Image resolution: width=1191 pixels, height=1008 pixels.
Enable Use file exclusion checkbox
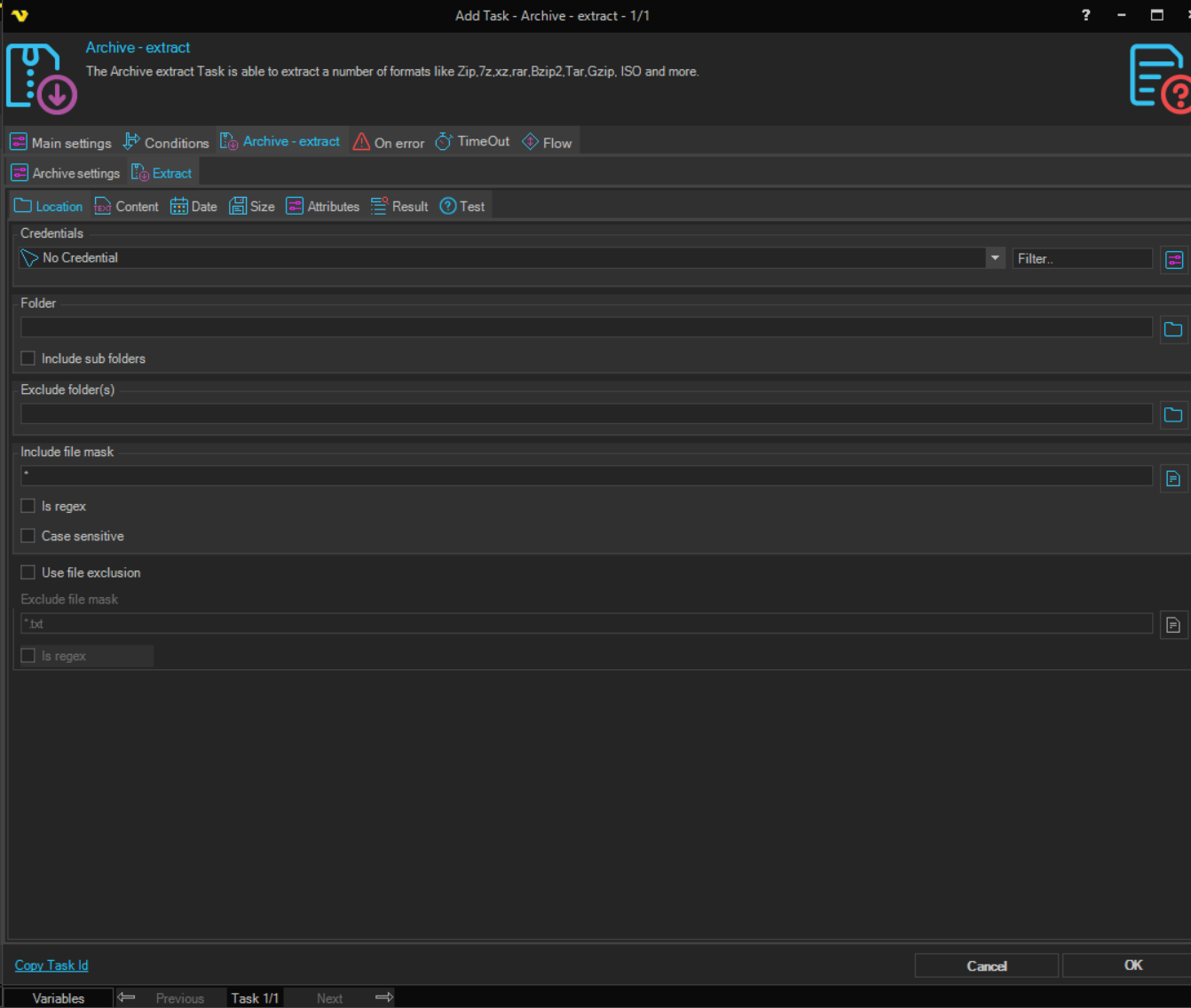(x=28, y=572)
